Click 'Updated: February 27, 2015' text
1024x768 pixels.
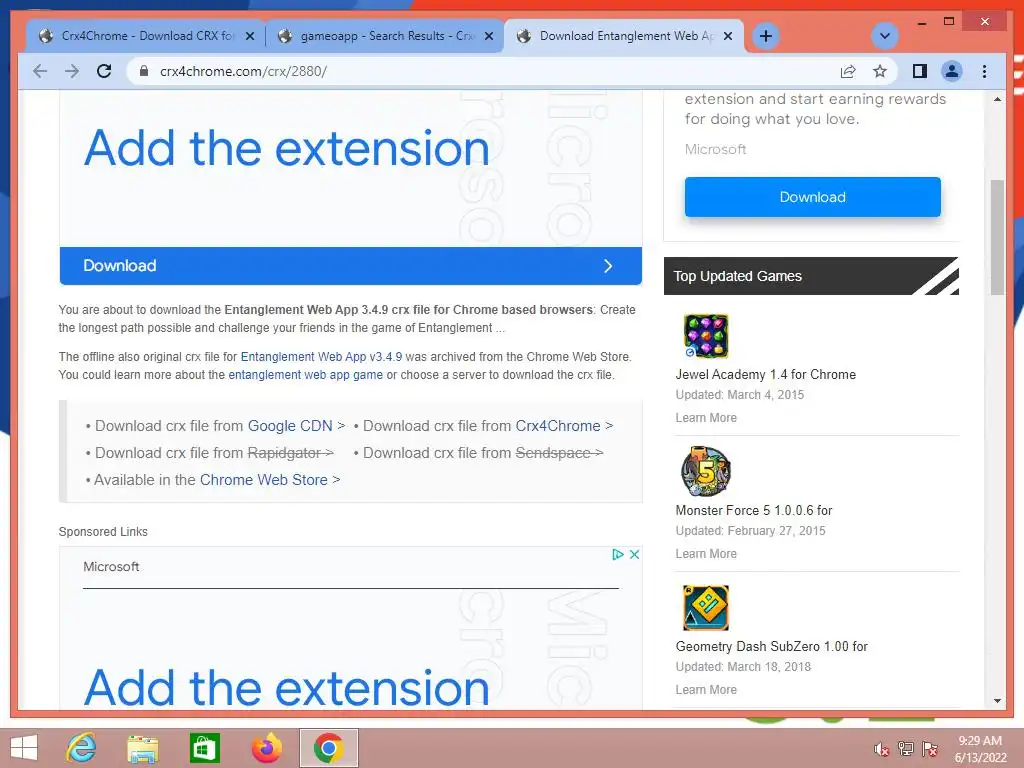(x=750, y=530)
